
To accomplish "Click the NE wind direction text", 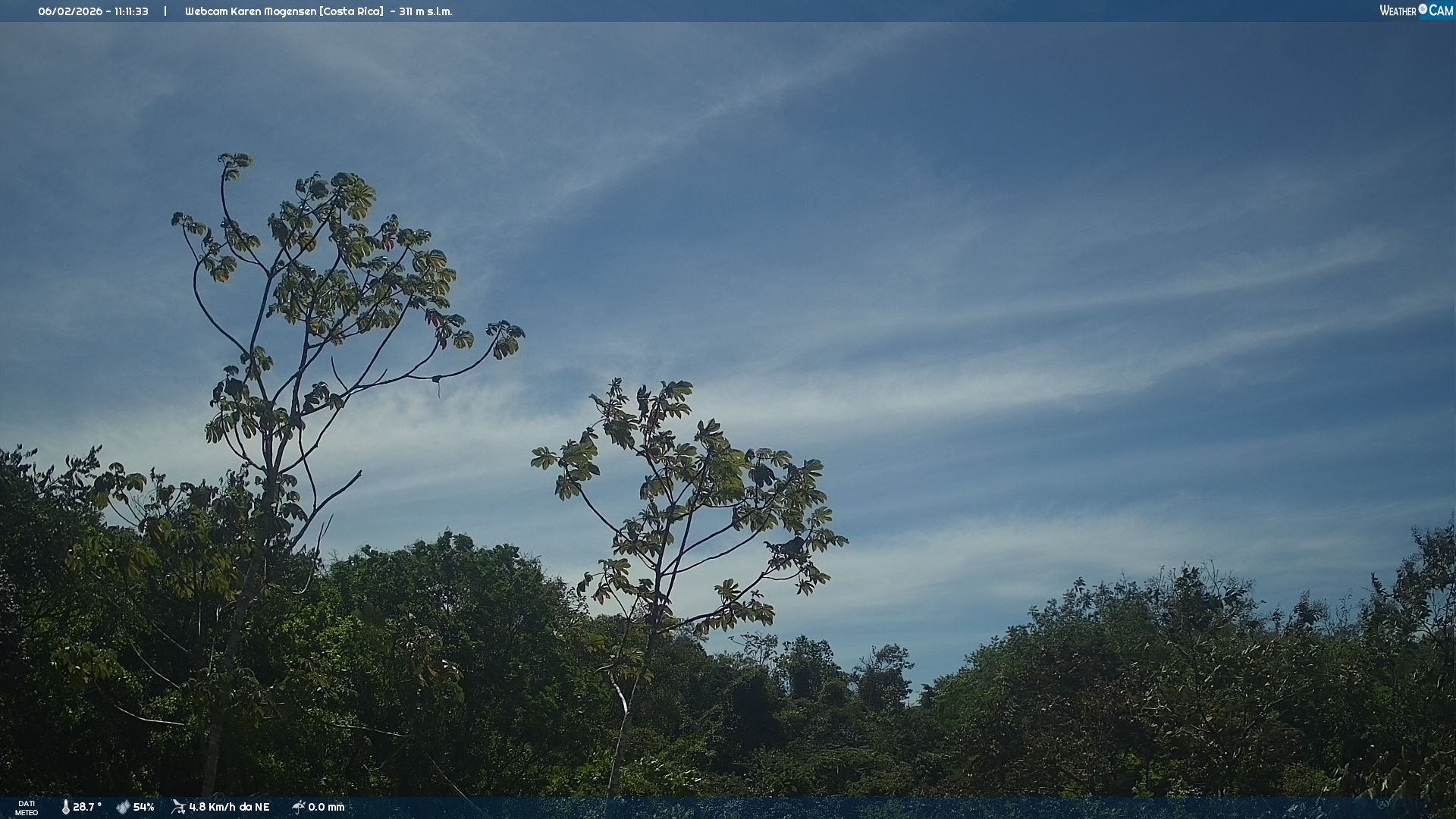I will pyautogui.click(x=262, y=807).
